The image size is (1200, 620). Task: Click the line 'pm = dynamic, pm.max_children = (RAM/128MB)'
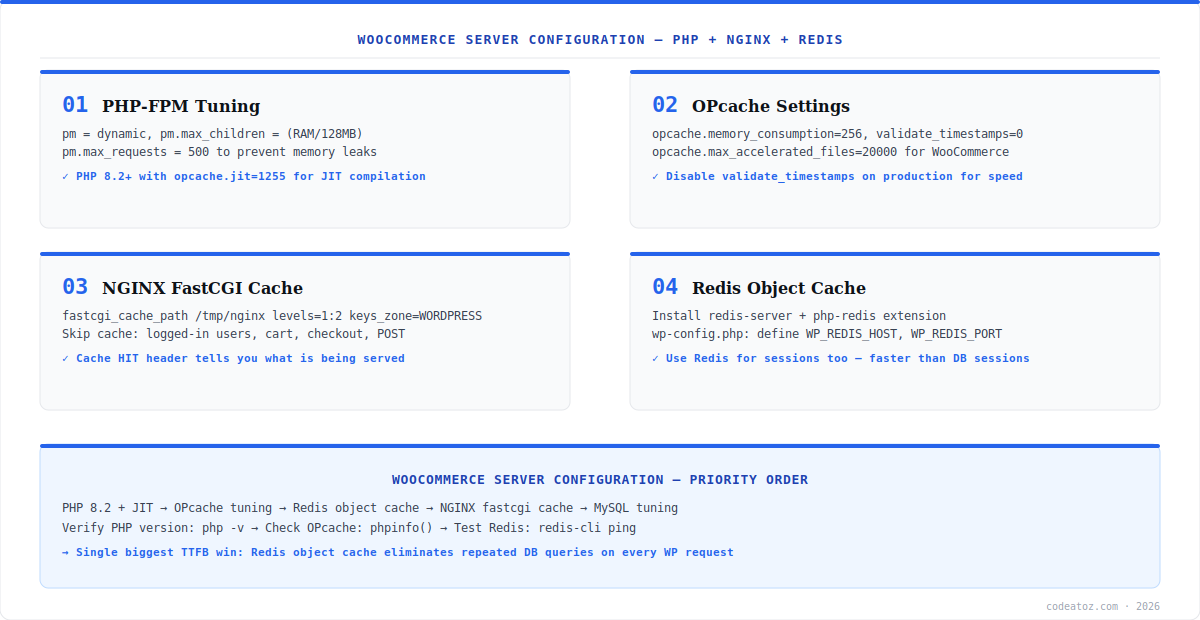coord(212,134)
